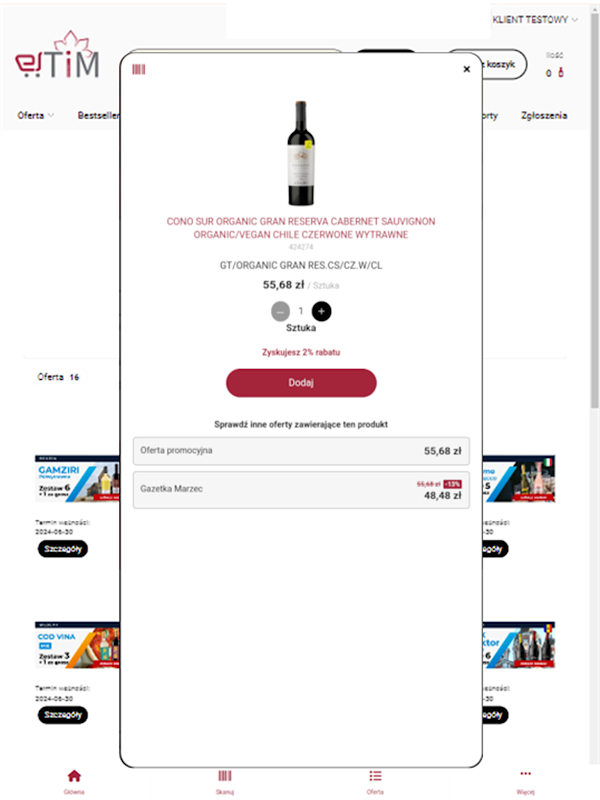Select the Gazetka Marzec offer row
The width and height of the screenshot is (600, 800).
click(x=301, y=490)
